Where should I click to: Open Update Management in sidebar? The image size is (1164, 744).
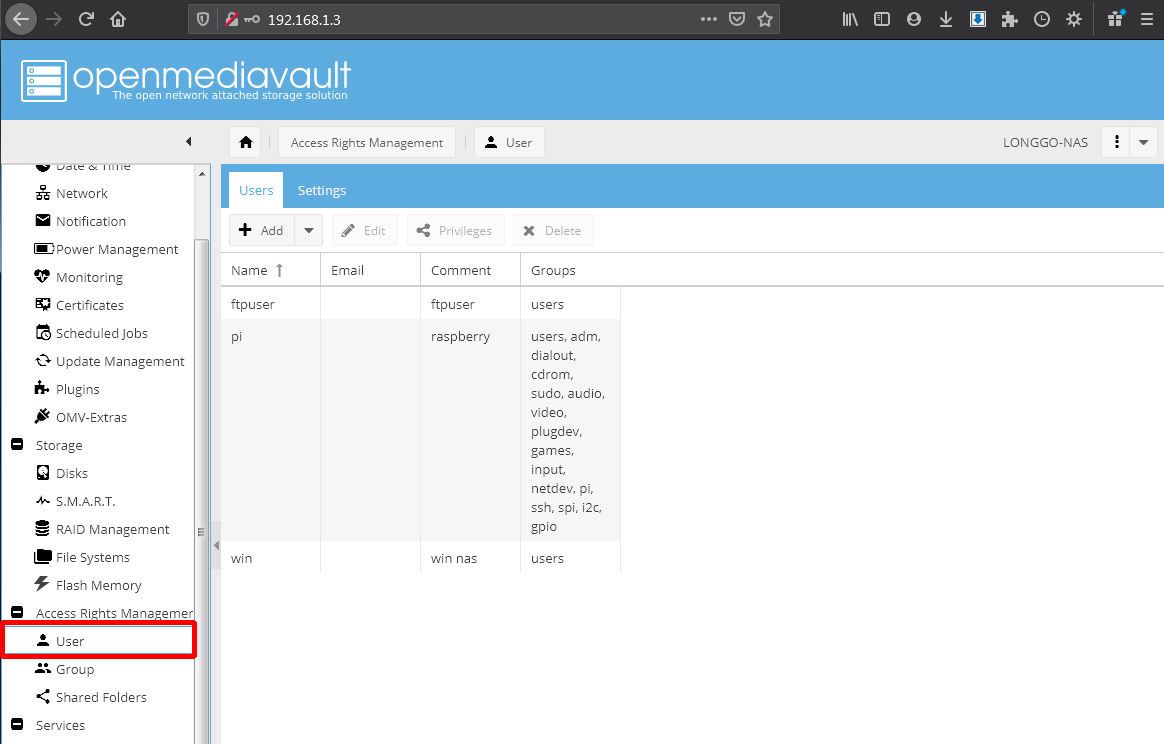[120, 361]
